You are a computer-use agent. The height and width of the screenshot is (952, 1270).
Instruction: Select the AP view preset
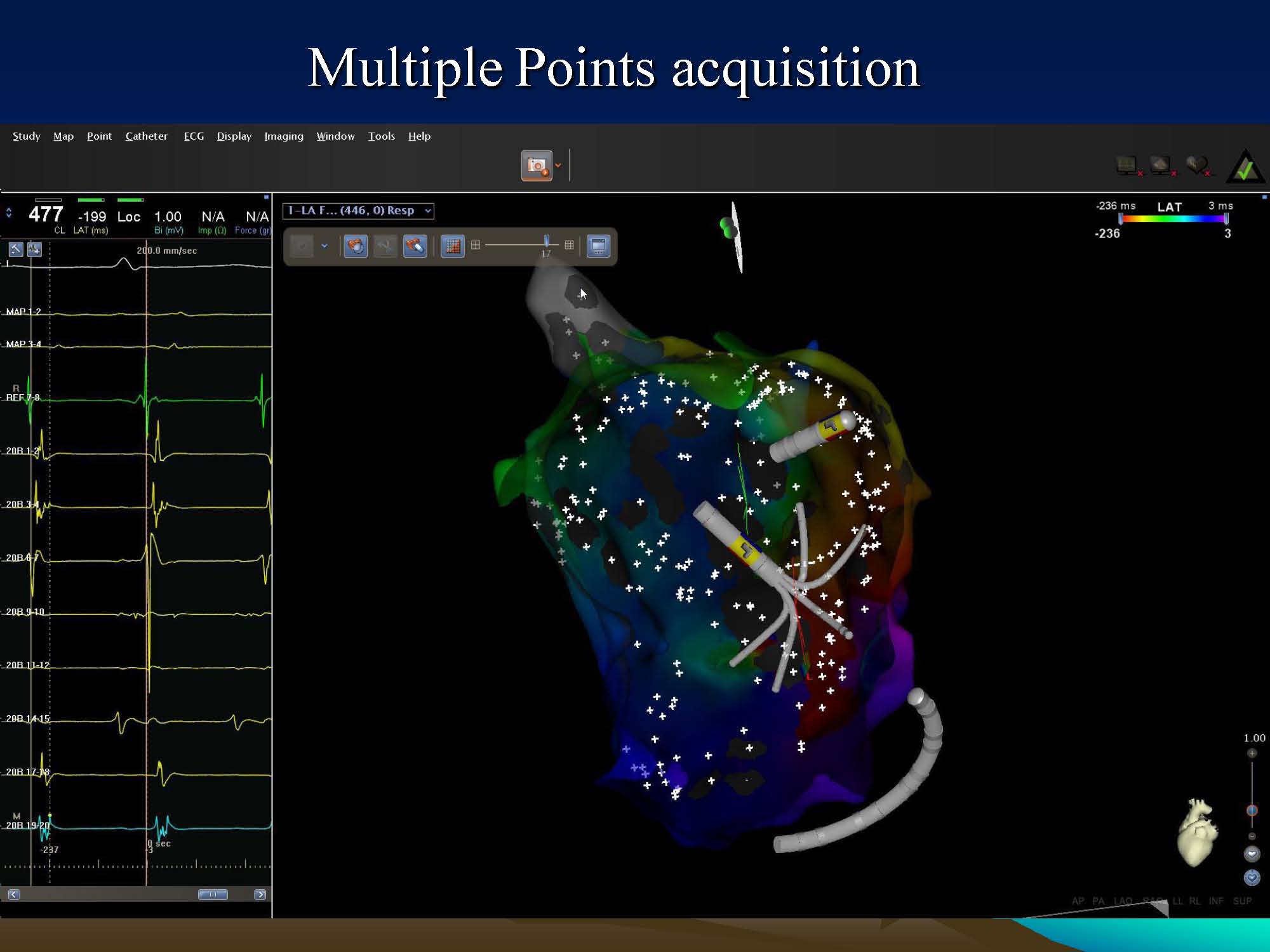coord(1078,901)
